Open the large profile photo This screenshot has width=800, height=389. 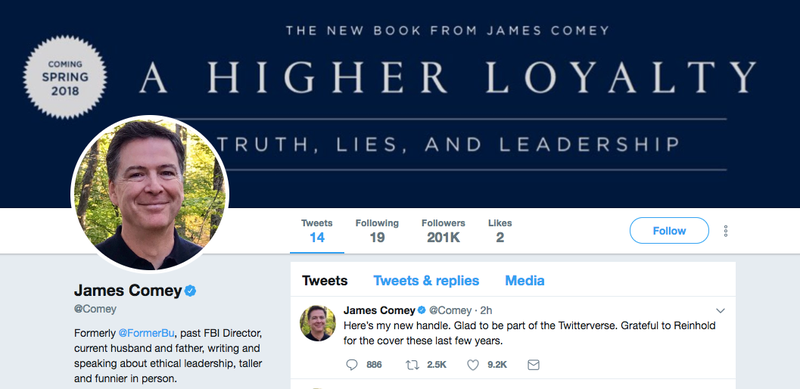[x=150, y=194]
